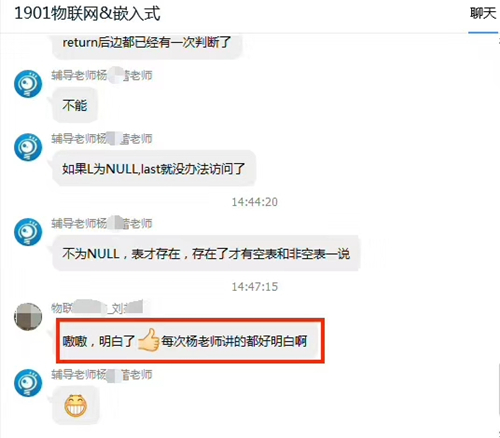The height and width of the screenshot is (438, 500).
Task: Select the 不为NULL，表才存在 message bubble
Action: click(x=206, y=253)
